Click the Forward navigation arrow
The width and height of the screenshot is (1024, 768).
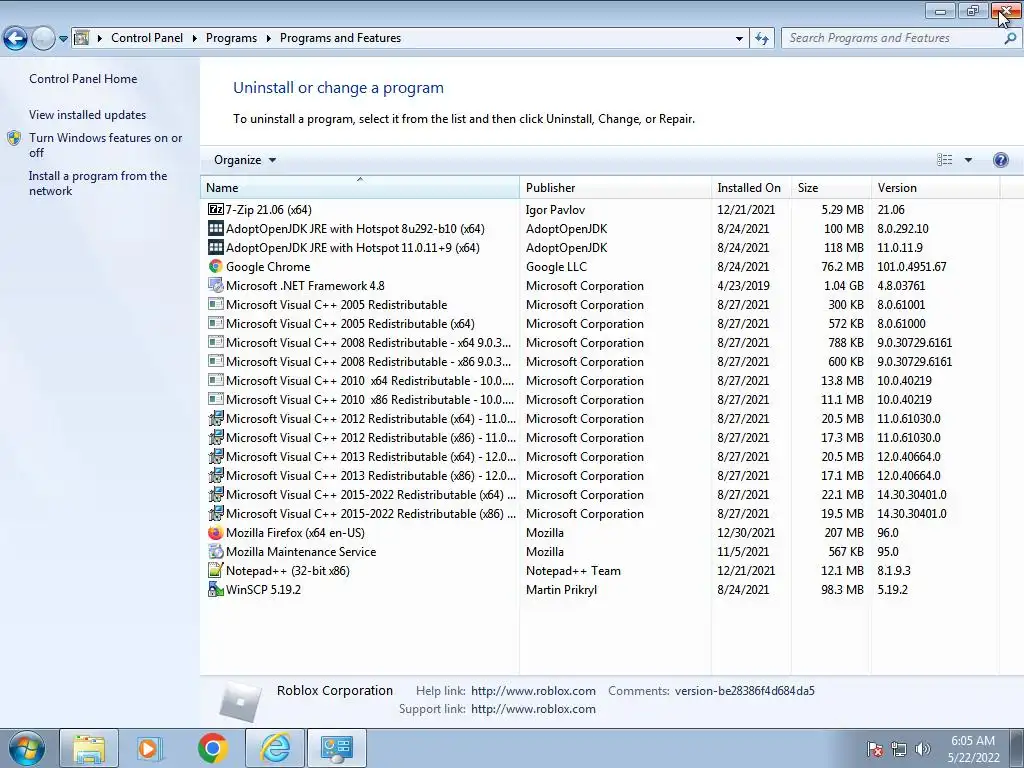(x=43, y=39)
